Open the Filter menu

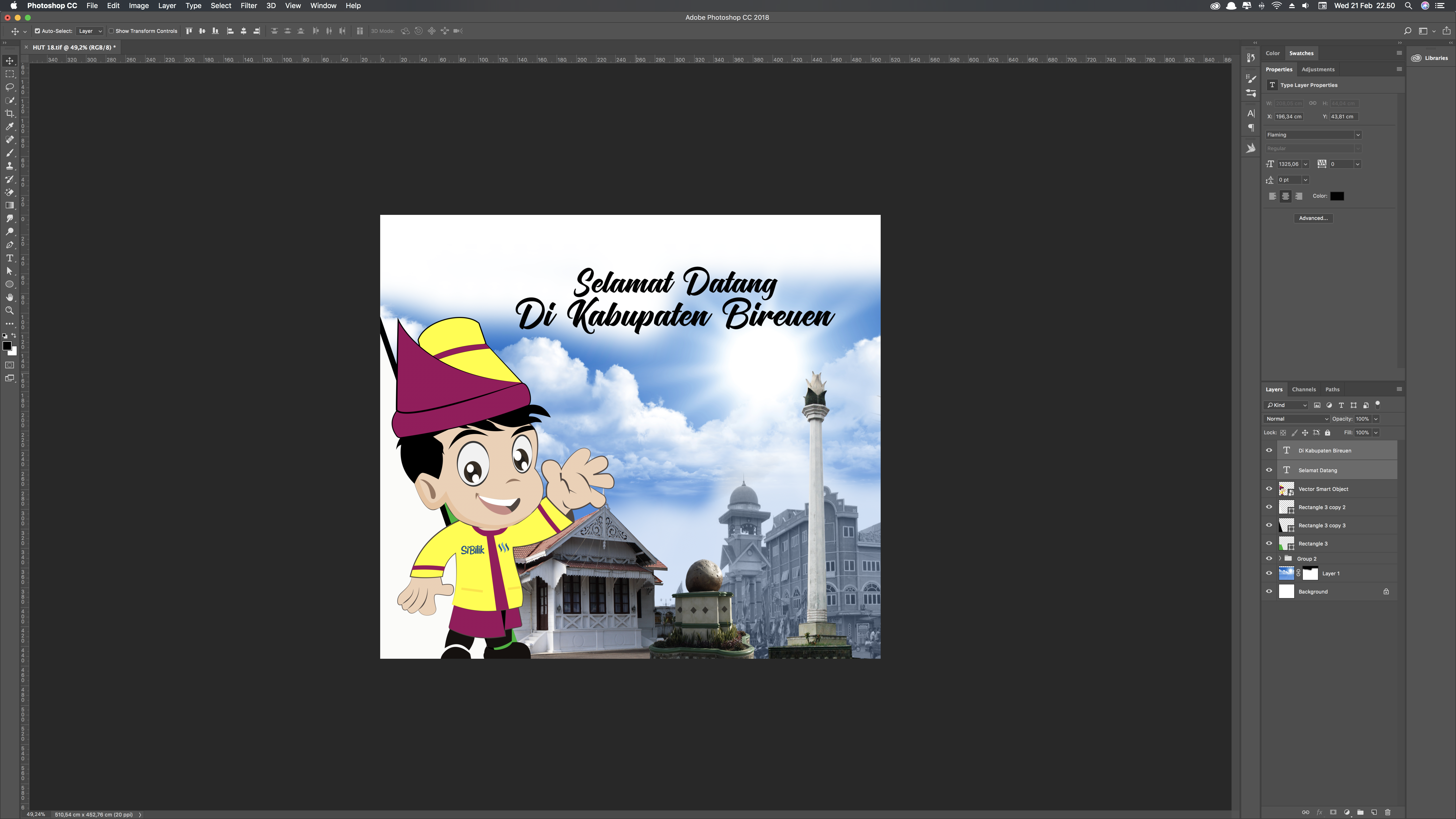click(x=249, y=6)
